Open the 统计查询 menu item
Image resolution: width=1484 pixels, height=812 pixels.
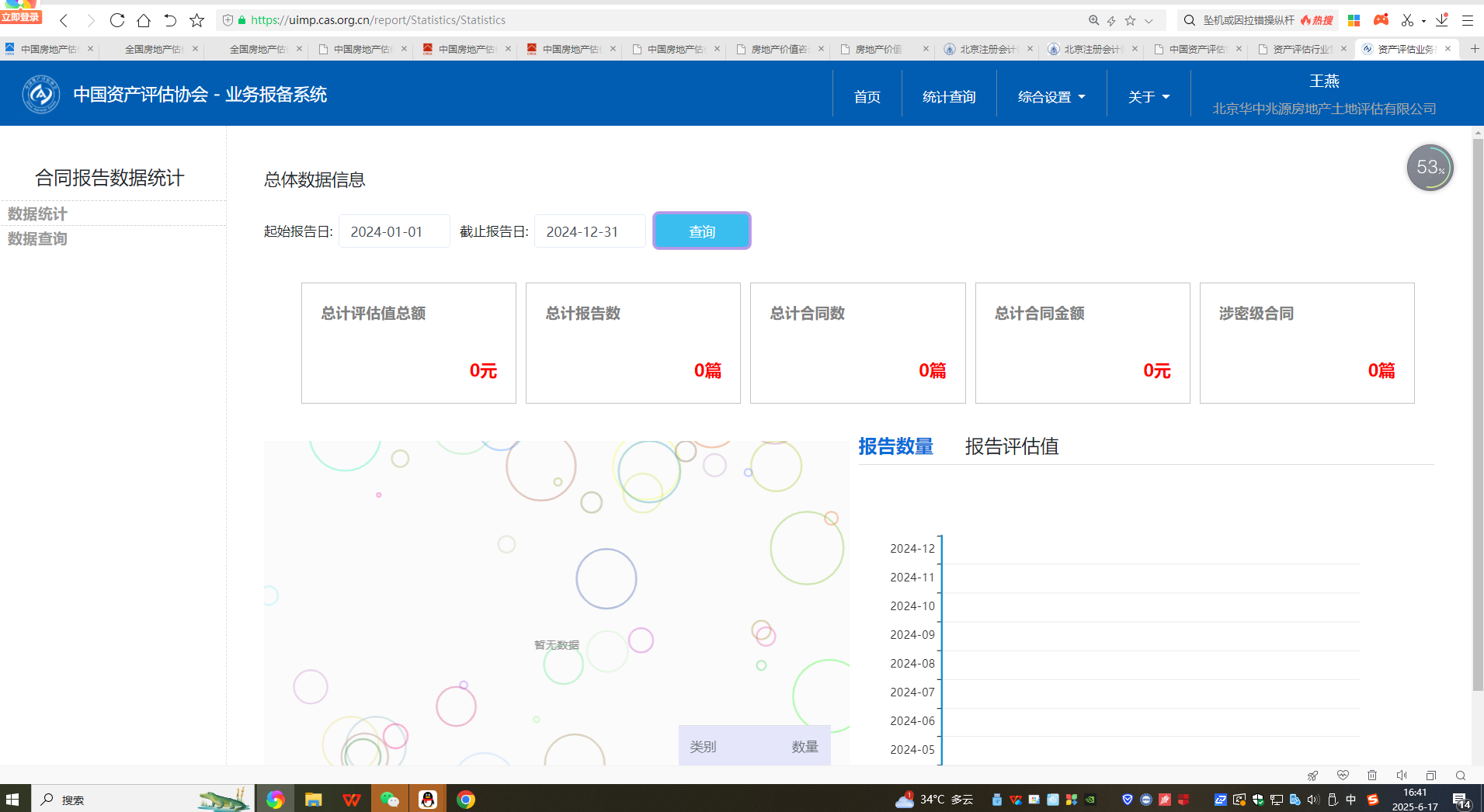coord(949,97)
